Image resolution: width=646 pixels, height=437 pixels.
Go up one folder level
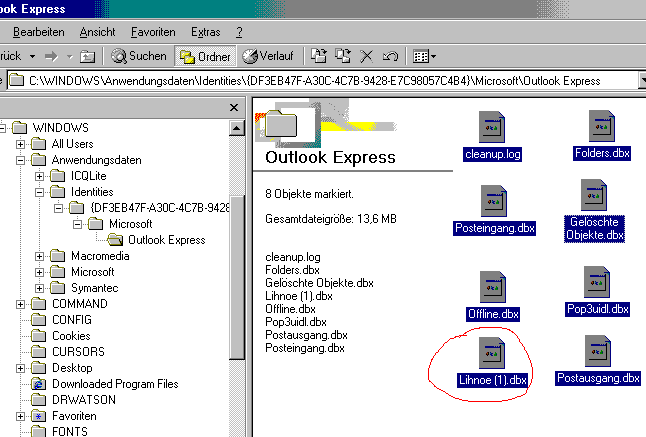(x=87, y=56)
